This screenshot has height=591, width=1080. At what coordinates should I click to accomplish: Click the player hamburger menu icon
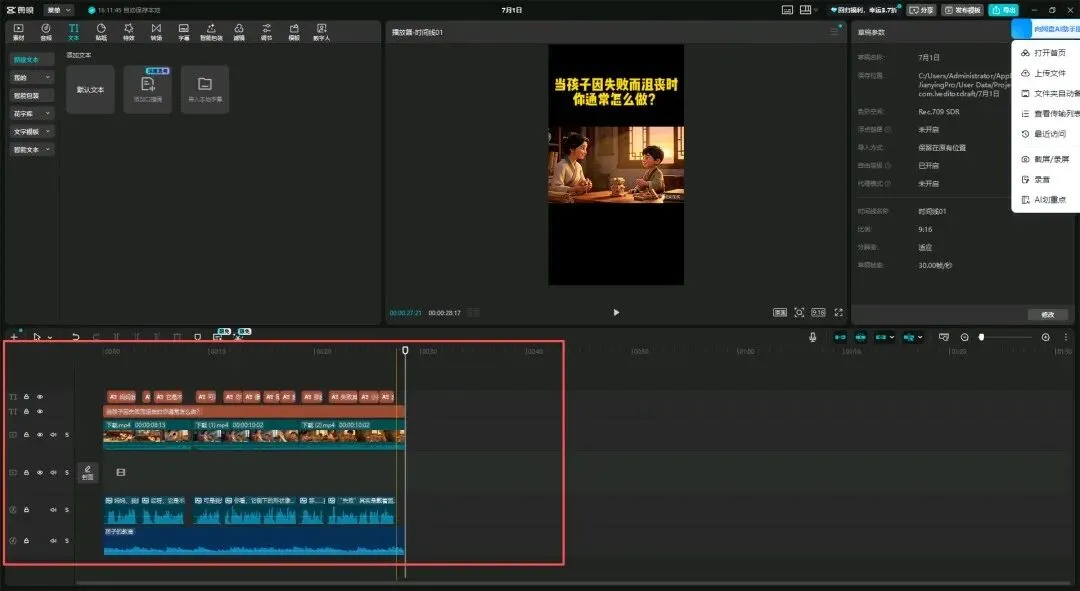pos(834,32)
